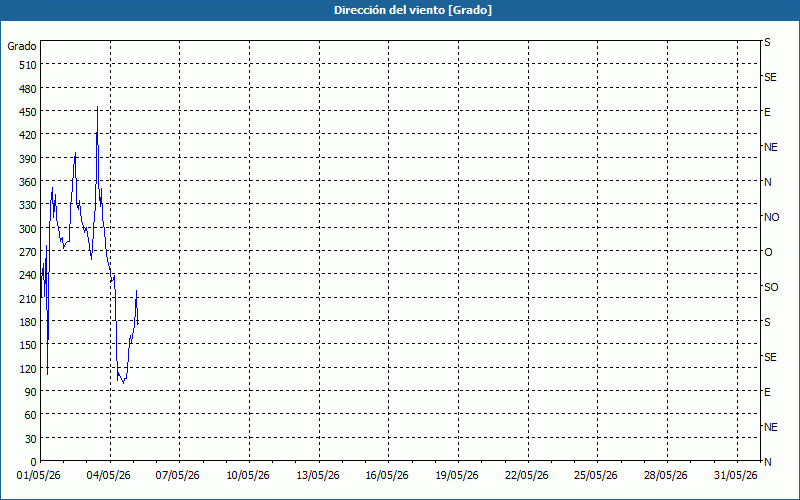800x500 pixels.
Task: Click the 'SO' compass direction label
Action: tap(771, 287)
